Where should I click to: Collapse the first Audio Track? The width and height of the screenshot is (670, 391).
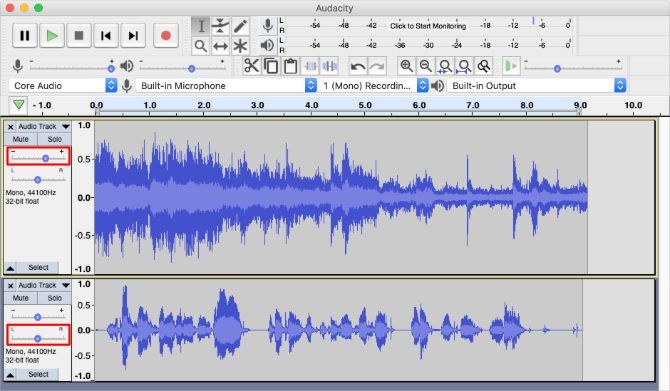point(10,268)
